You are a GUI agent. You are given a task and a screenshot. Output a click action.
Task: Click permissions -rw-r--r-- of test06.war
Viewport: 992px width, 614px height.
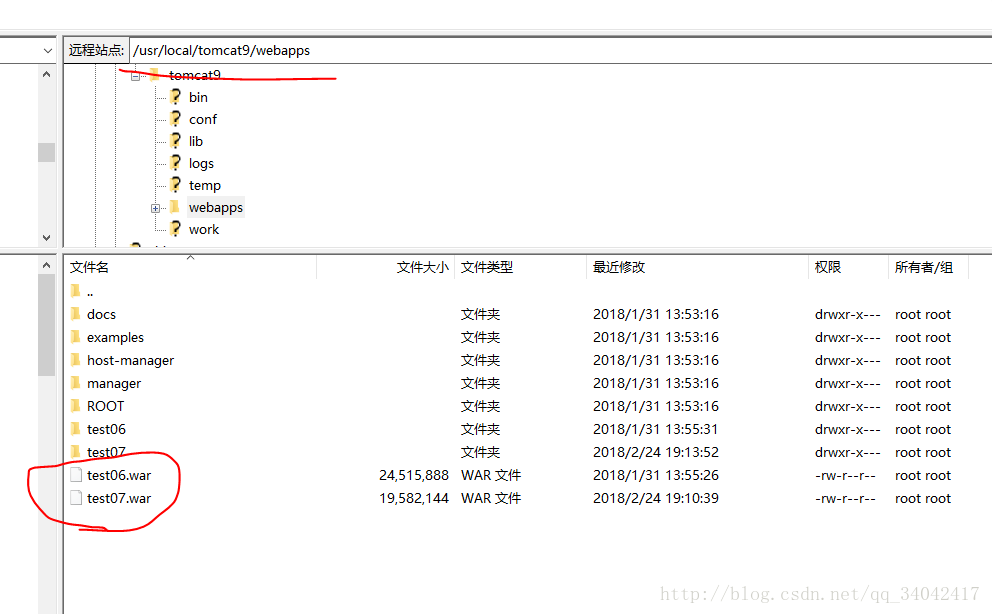[845, 476]
